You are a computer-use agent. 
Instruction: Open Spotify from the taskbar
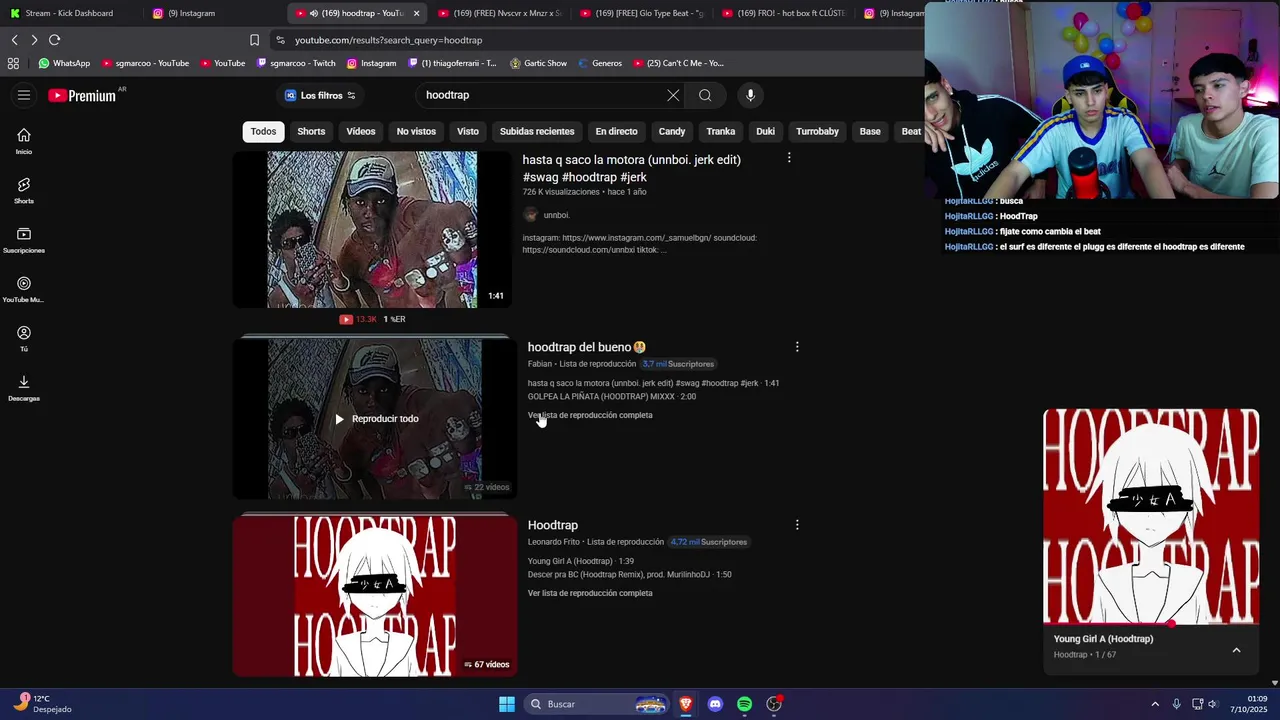[x=744, y=704]
